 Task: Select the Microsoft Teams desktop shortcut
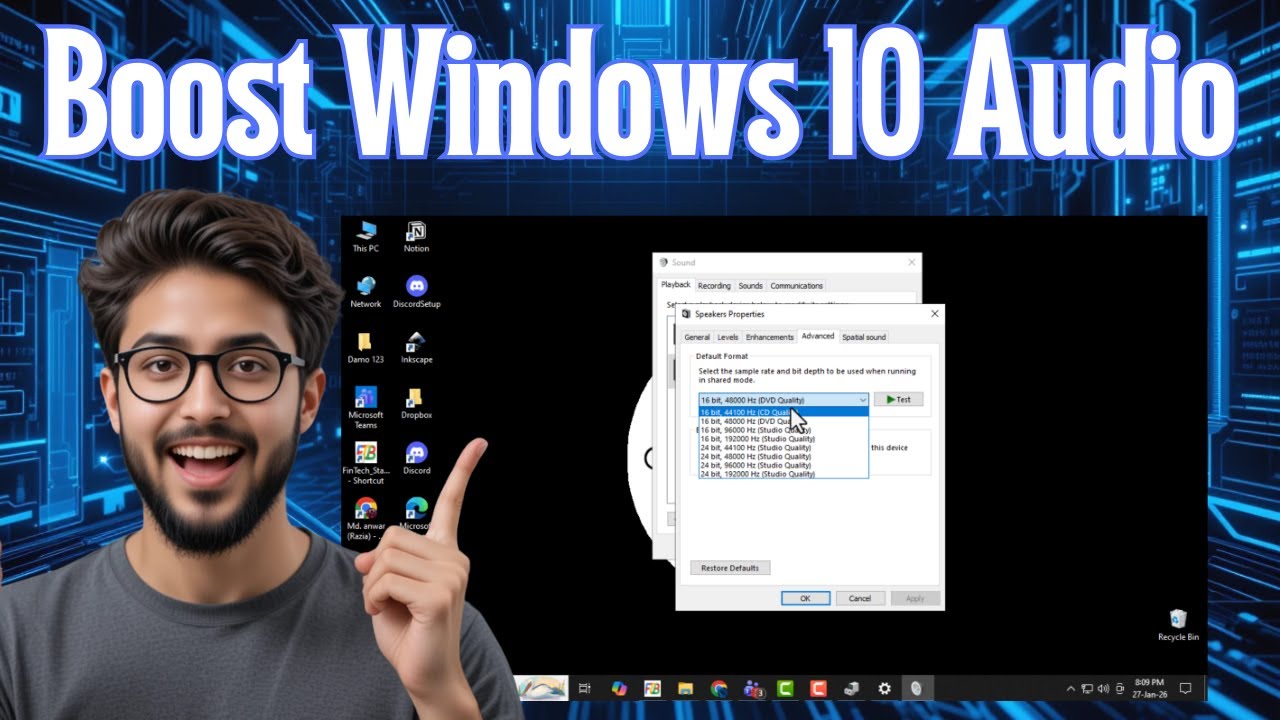[366, 405]
